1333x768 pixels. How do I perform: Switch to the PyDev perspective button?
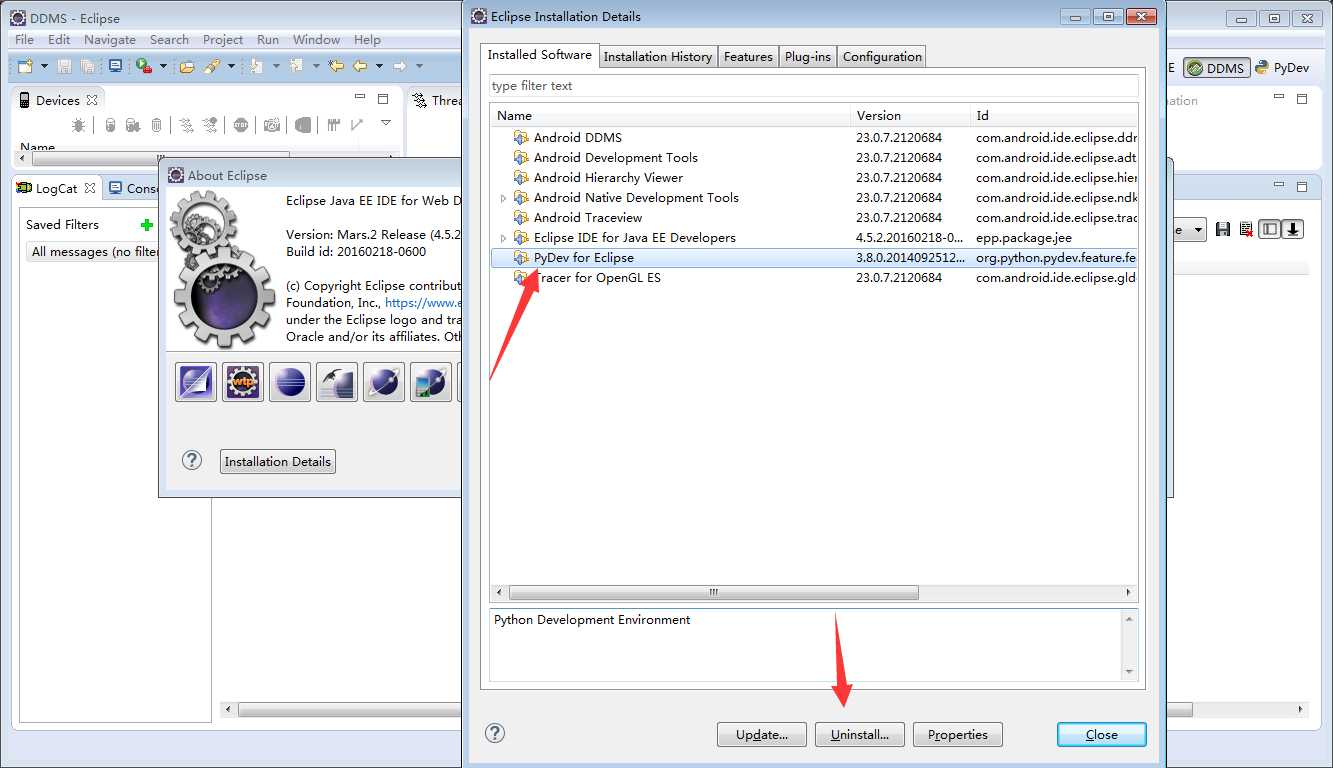coord(1282,68)
